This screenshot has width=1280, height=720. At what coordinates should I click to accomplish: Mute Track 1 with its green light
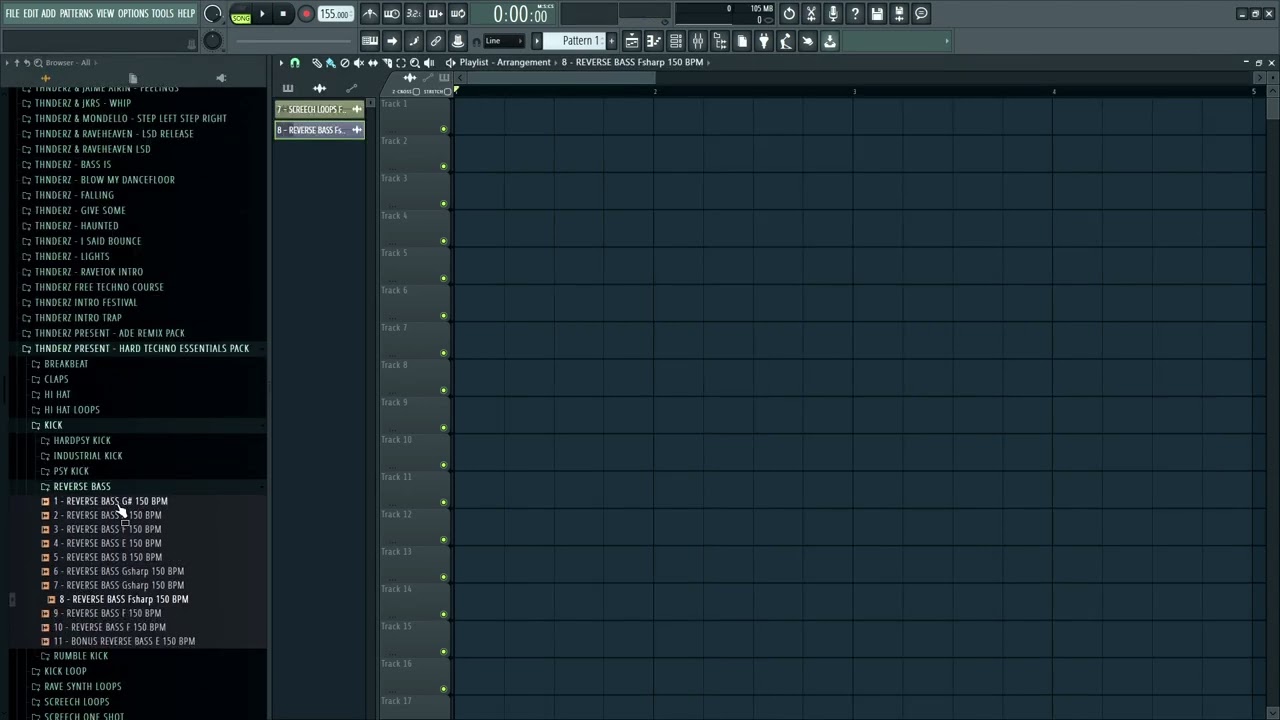pyautogui.click(x=444, y=129)
